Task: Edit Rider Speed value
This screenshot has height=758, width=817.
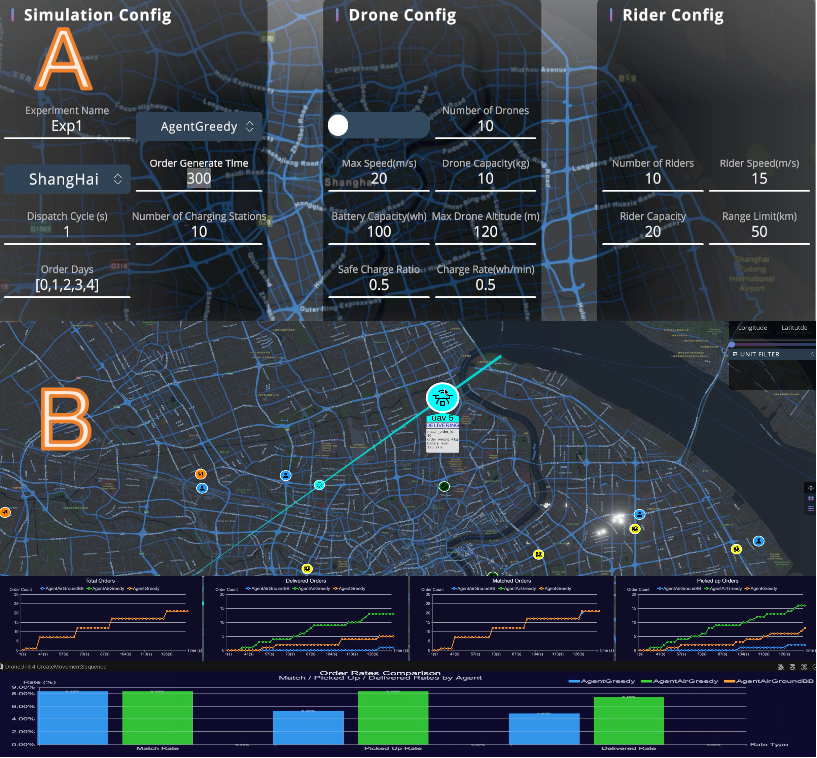Action: [759, 179]
